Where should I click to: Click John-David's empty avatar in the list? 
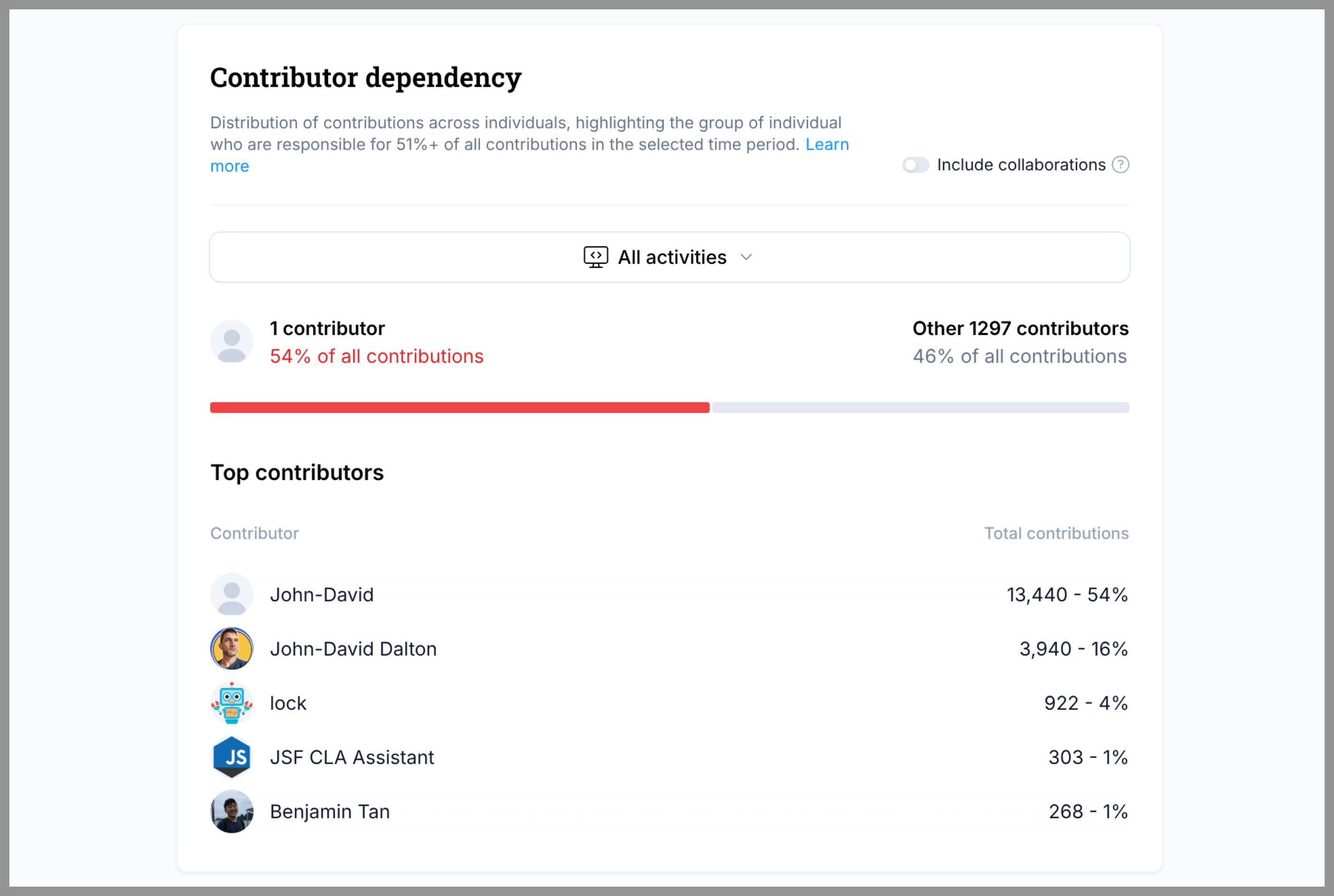pos(231,594)
